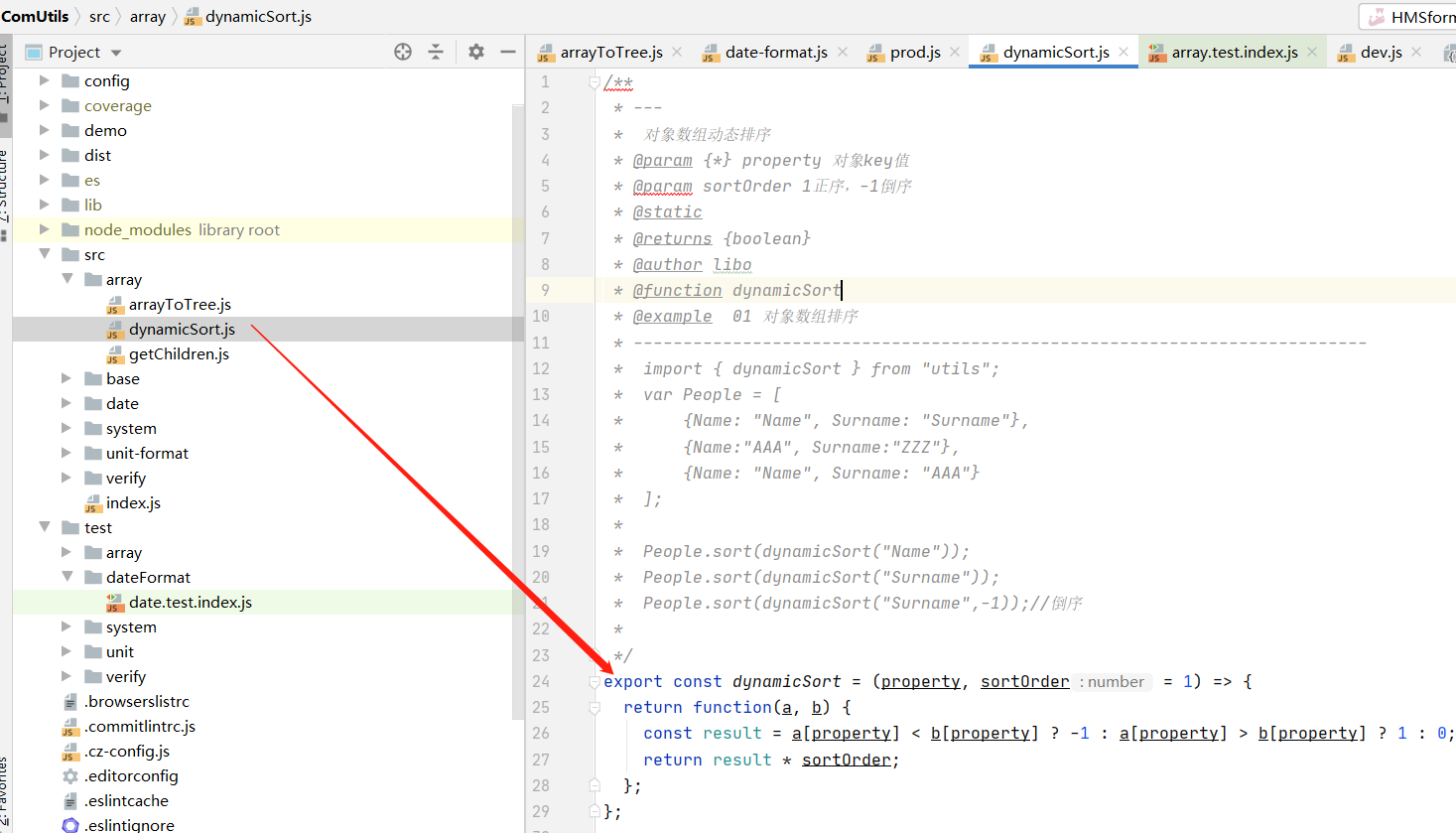Open Project panel settings gear
The width and height of the screenshot is (1456, 833).
pos(476,52)
